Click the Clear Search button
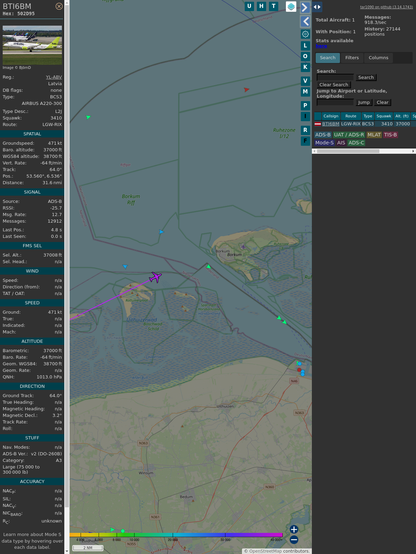 334,85
